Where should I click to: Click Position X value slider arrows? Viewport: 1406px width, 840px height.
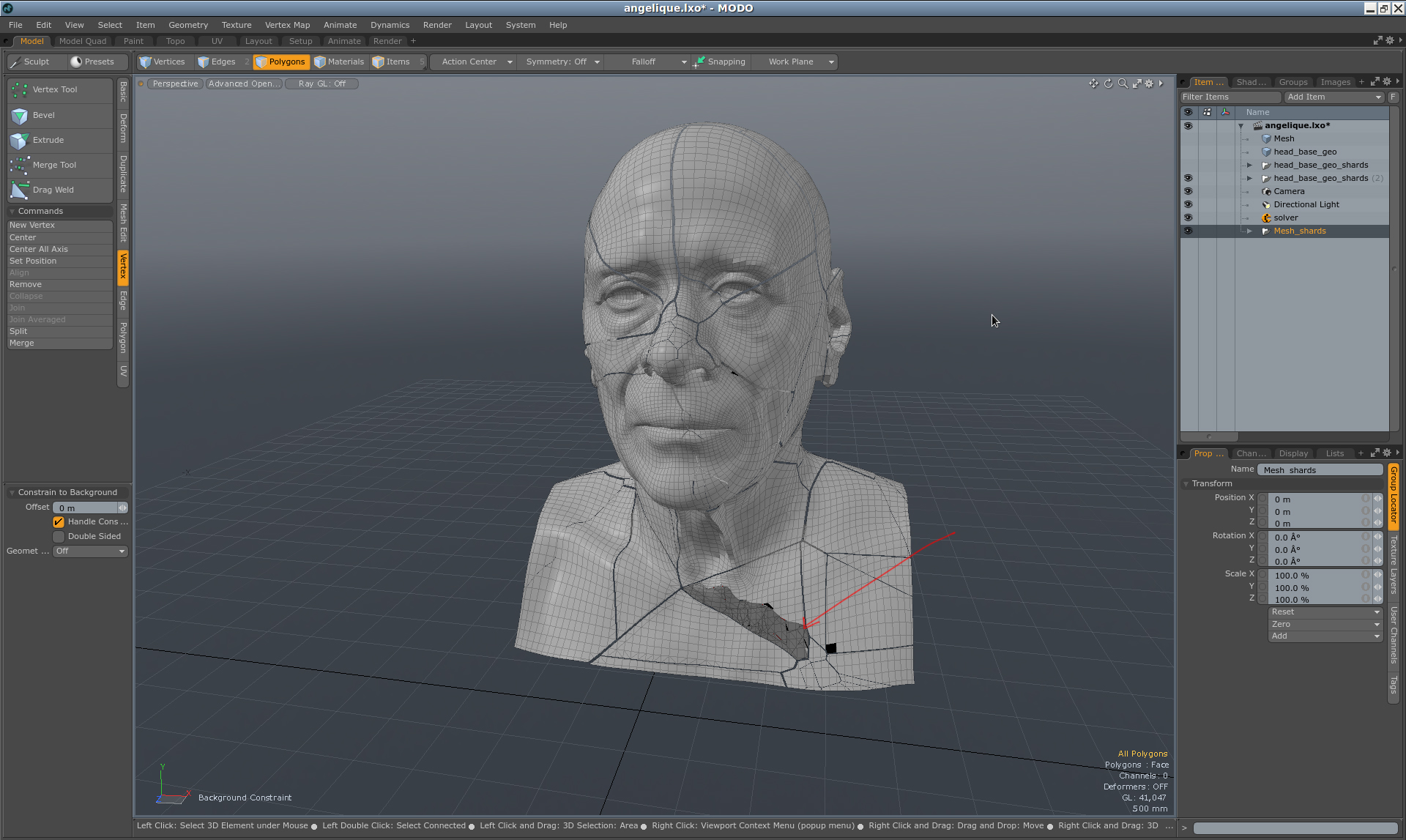click(1377, 499)
